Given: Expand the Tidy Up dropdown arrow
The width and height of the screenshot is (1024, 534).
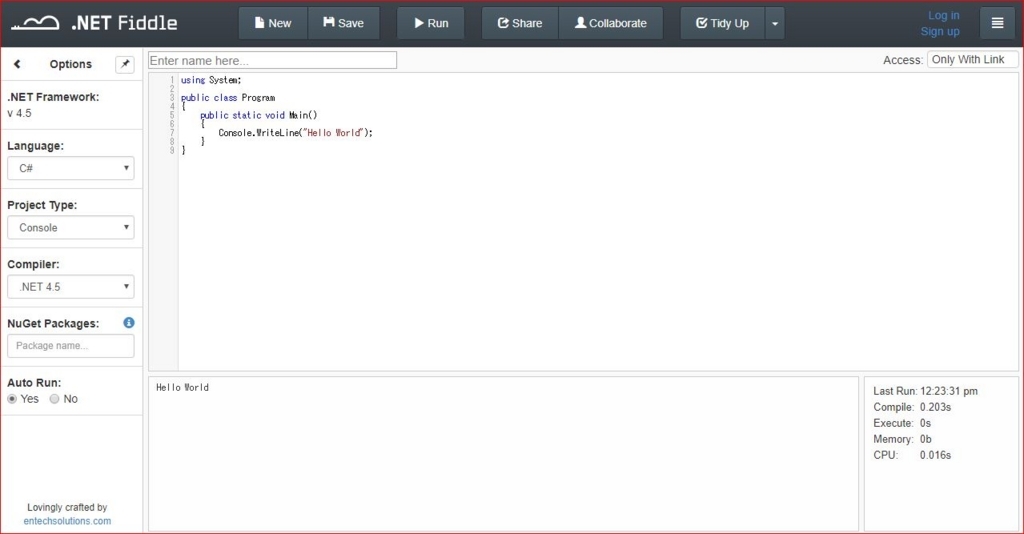Looking at the screenshot, I should point(775,24).
